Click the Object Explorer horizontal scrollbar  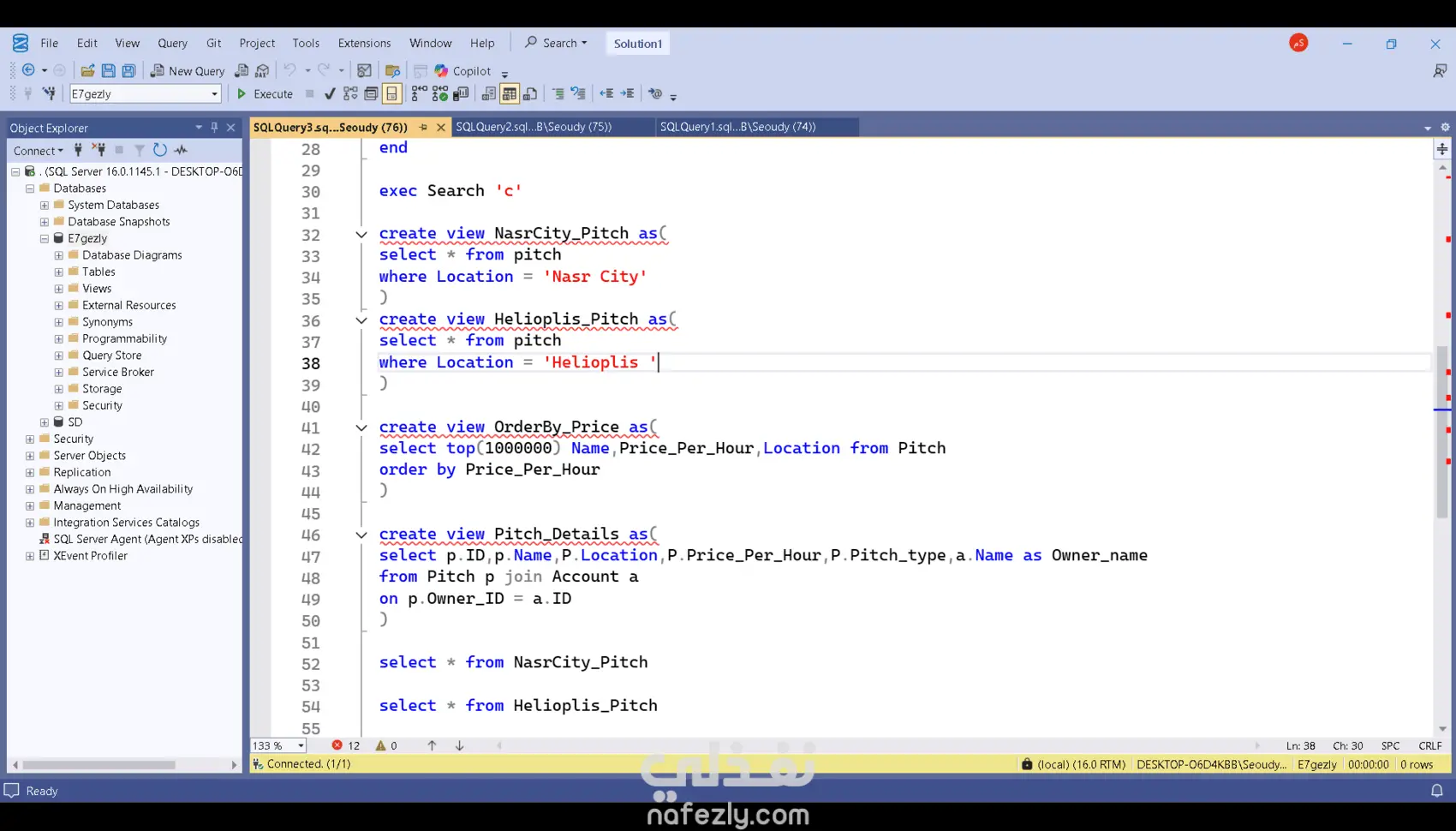pyautogui.click(x=99, y=765)
